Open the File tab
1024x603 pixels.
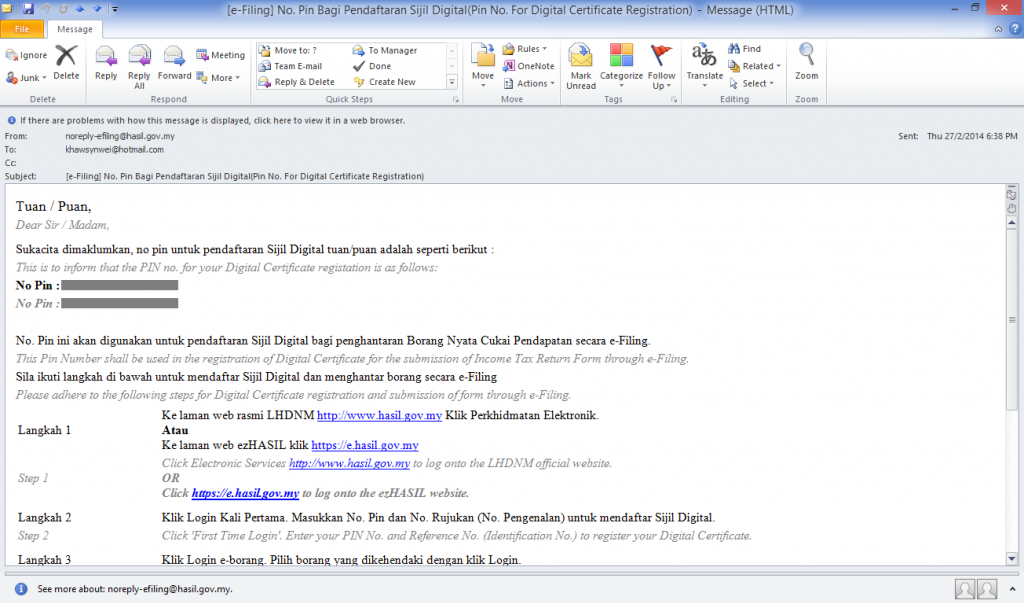pyautogui.click(x=21, y=29)
